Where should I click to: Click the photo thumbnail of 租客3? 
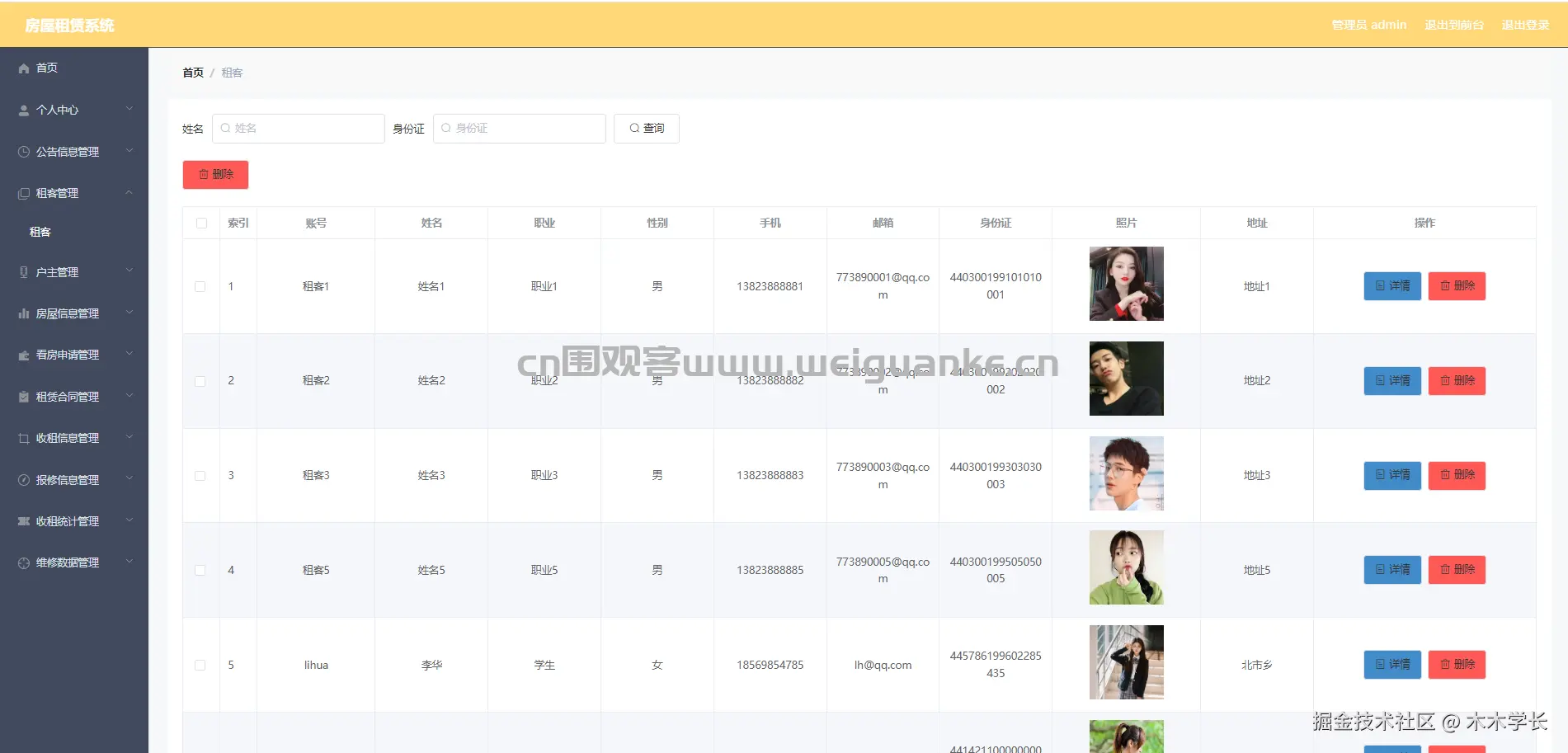click(x=1127, y=473)
